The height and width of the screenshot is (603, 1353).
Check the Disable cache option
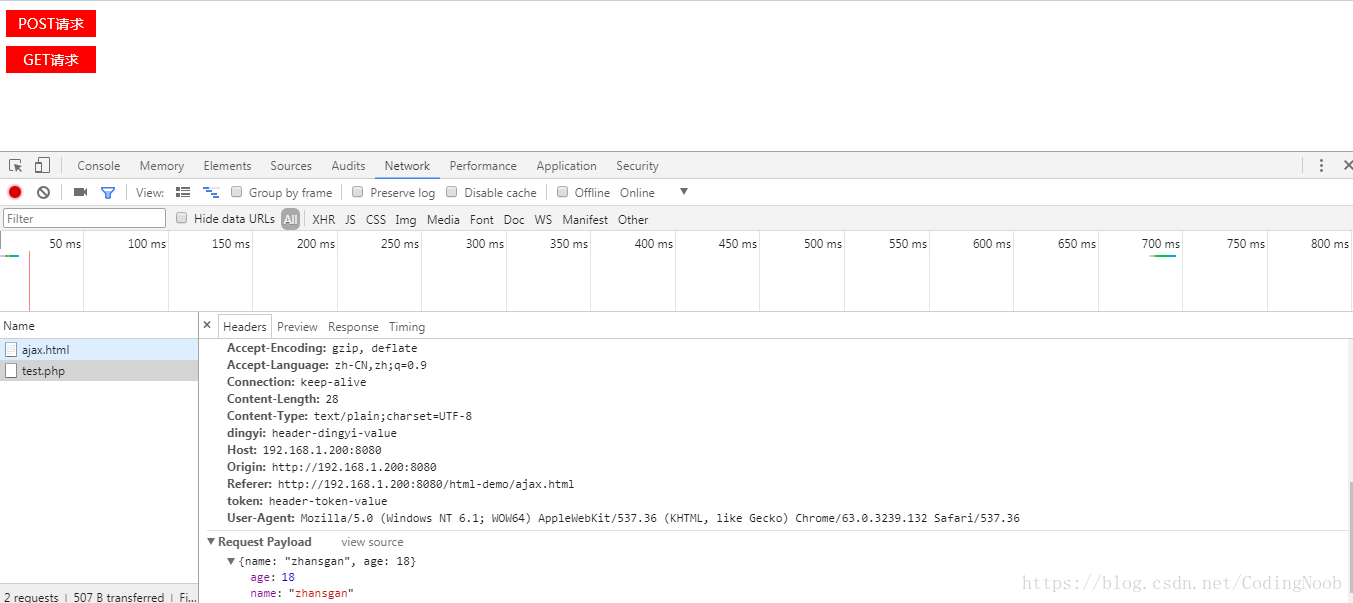(452, 192)
